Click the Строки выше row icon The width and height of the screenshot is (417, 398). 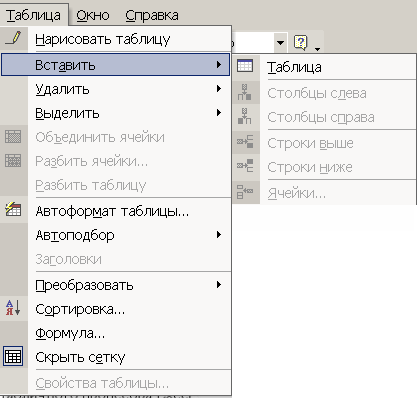[245, 142]
